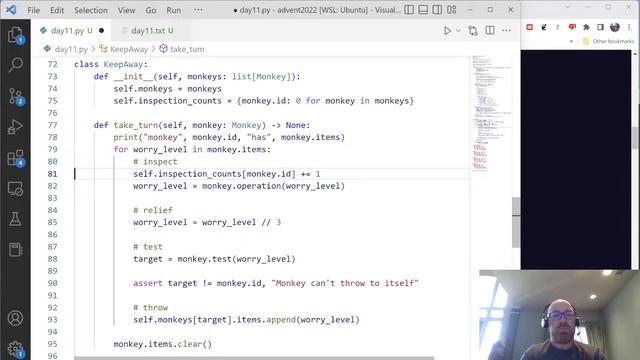Click take_turn in the breadcrumb
Screen dimensions: 640x360
pyautogui.click(x=187, y=49)
